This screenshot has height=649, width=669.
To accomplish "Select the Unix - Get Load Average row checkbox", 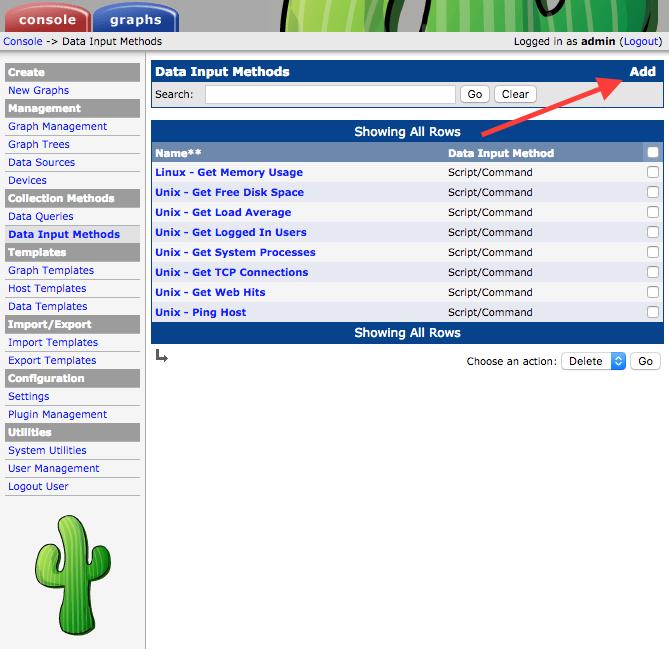I will 653,213.
